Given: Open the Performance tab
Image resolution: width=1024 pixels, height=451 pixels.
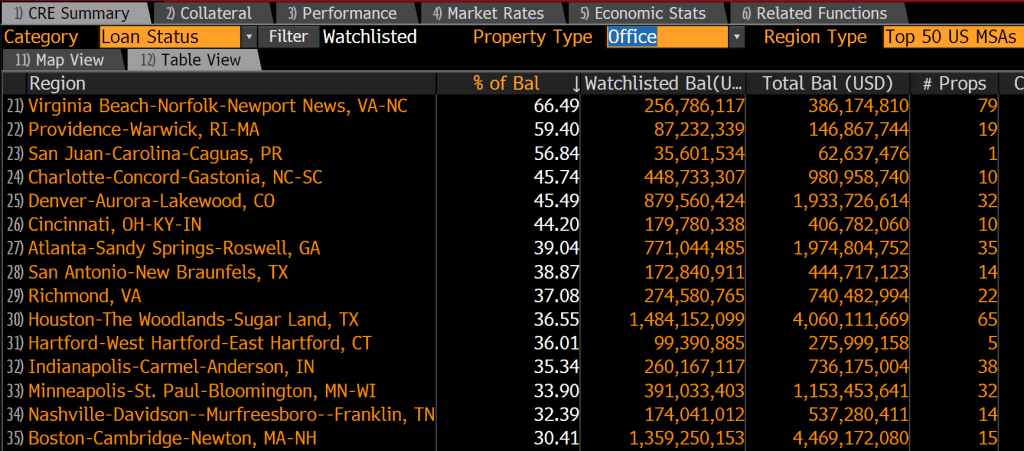Looking at the screenshot, I should (340, 13).
